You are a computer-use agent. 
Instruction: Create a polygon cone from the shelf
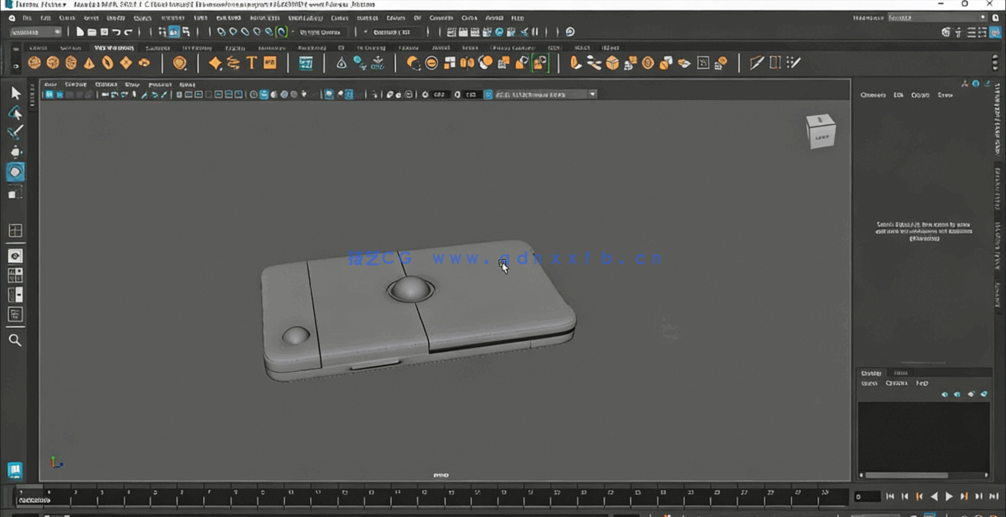[89, 63]
